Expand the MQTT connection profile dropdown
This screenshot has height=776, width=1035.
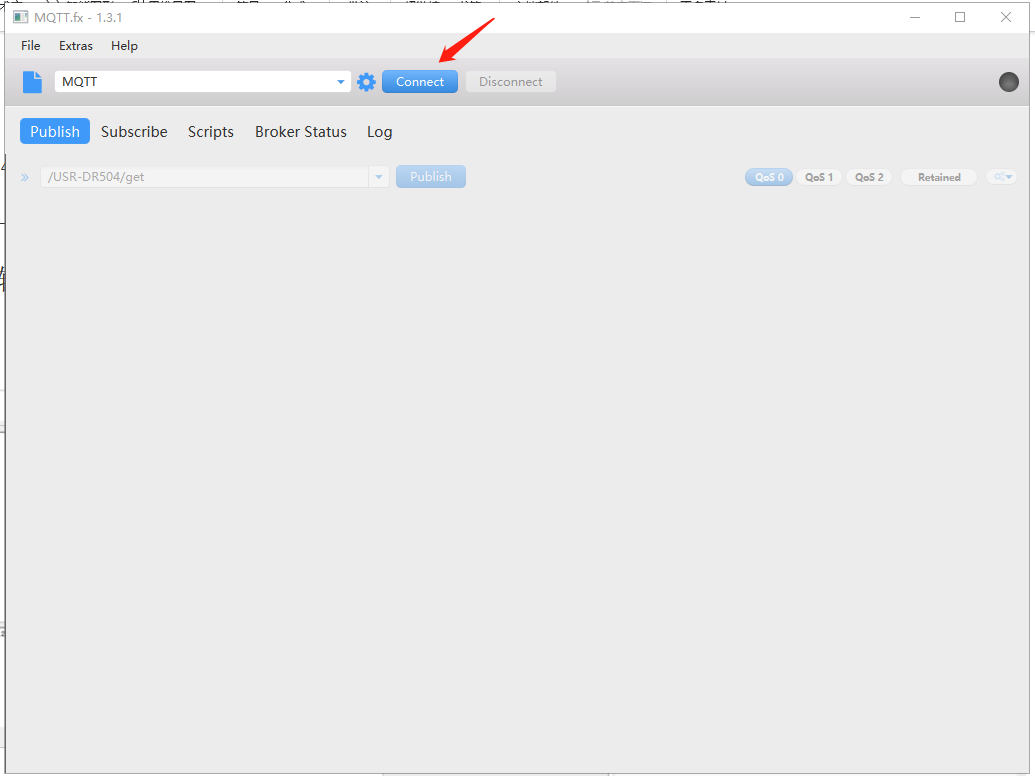tap(341, 82)
